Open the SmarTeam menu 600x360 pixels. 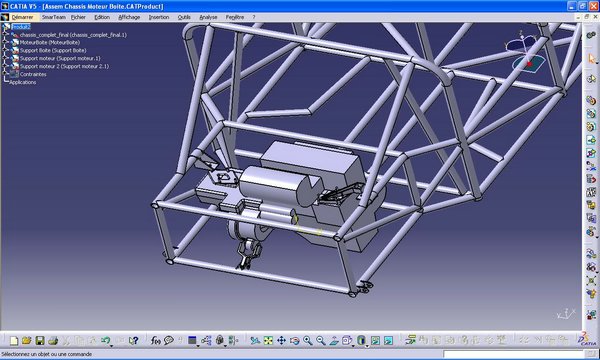[x=54, y=17]
